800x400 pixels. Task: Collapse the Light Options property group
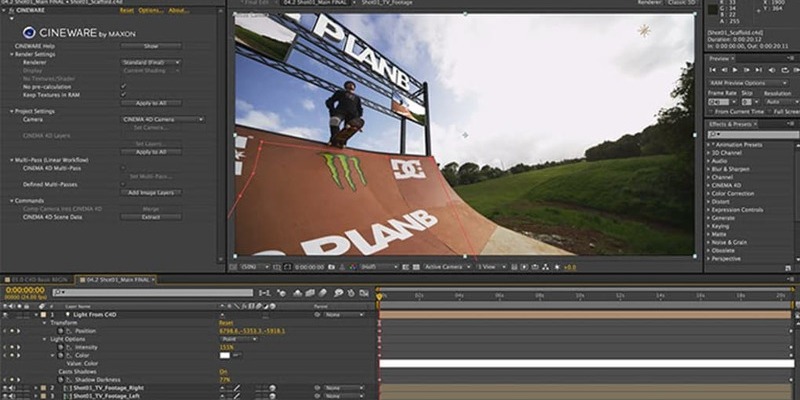(44, 339)
